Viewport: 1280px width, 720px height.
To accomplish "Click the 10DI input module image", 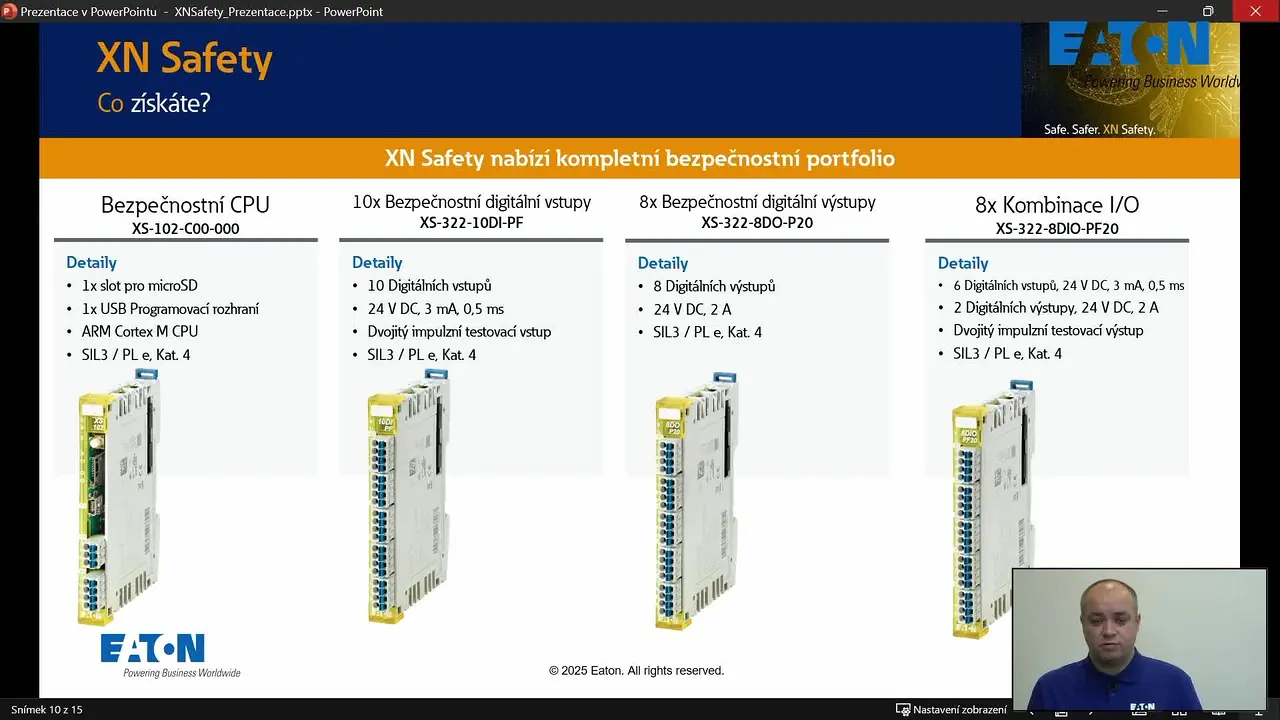I will coord(408,497).
